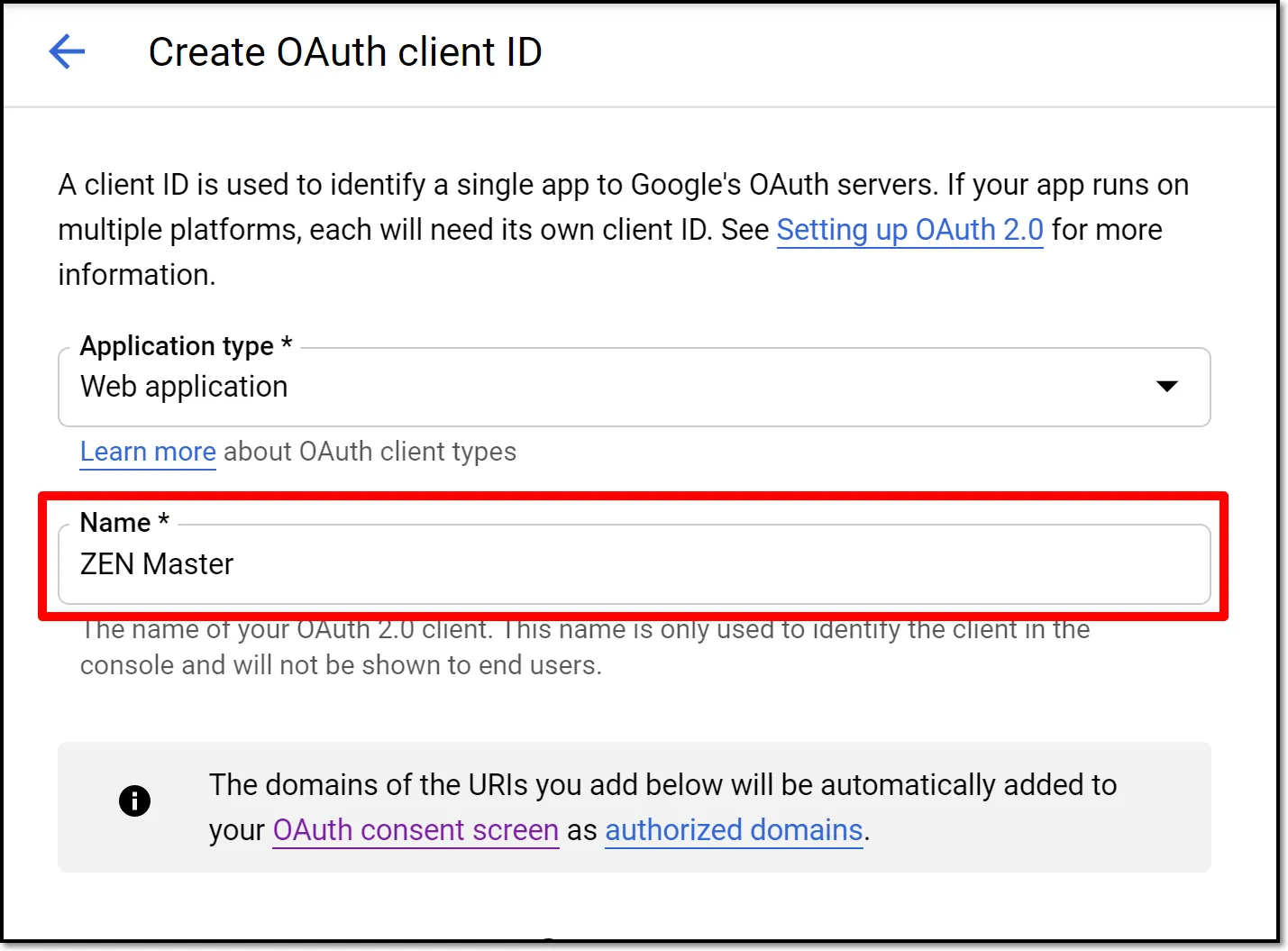Screen dimensions: 1288x951
Task: Click the info icon in the notice box
Action: (134, 800)
